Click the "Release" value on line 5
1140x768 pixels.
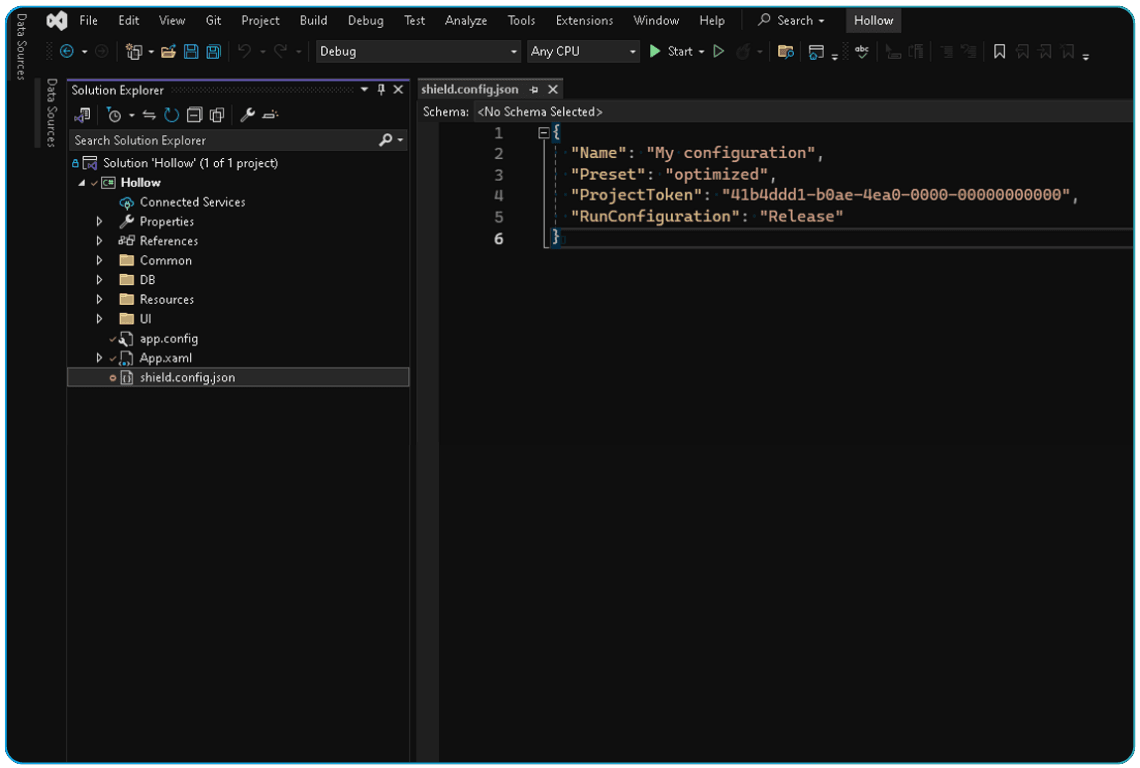[800, 216]
